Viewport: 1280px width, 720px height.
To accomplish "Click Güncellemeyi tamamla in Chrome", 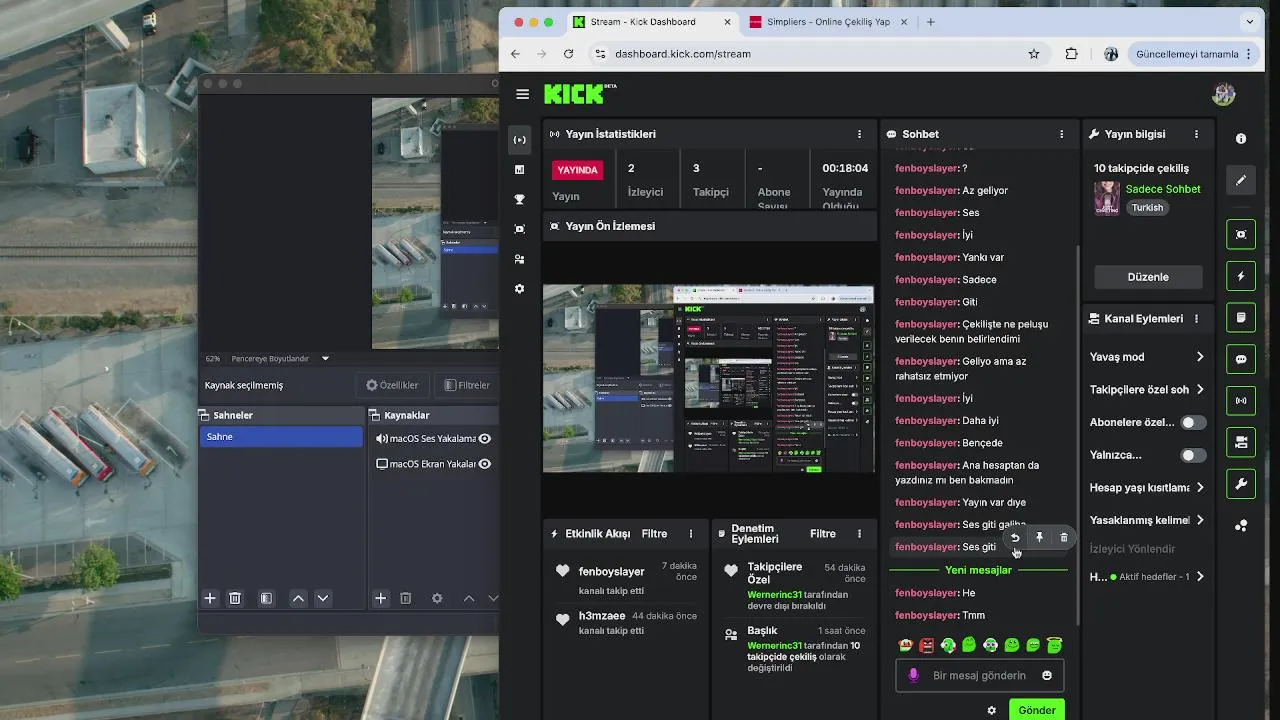I will (x=1195, y=54).
